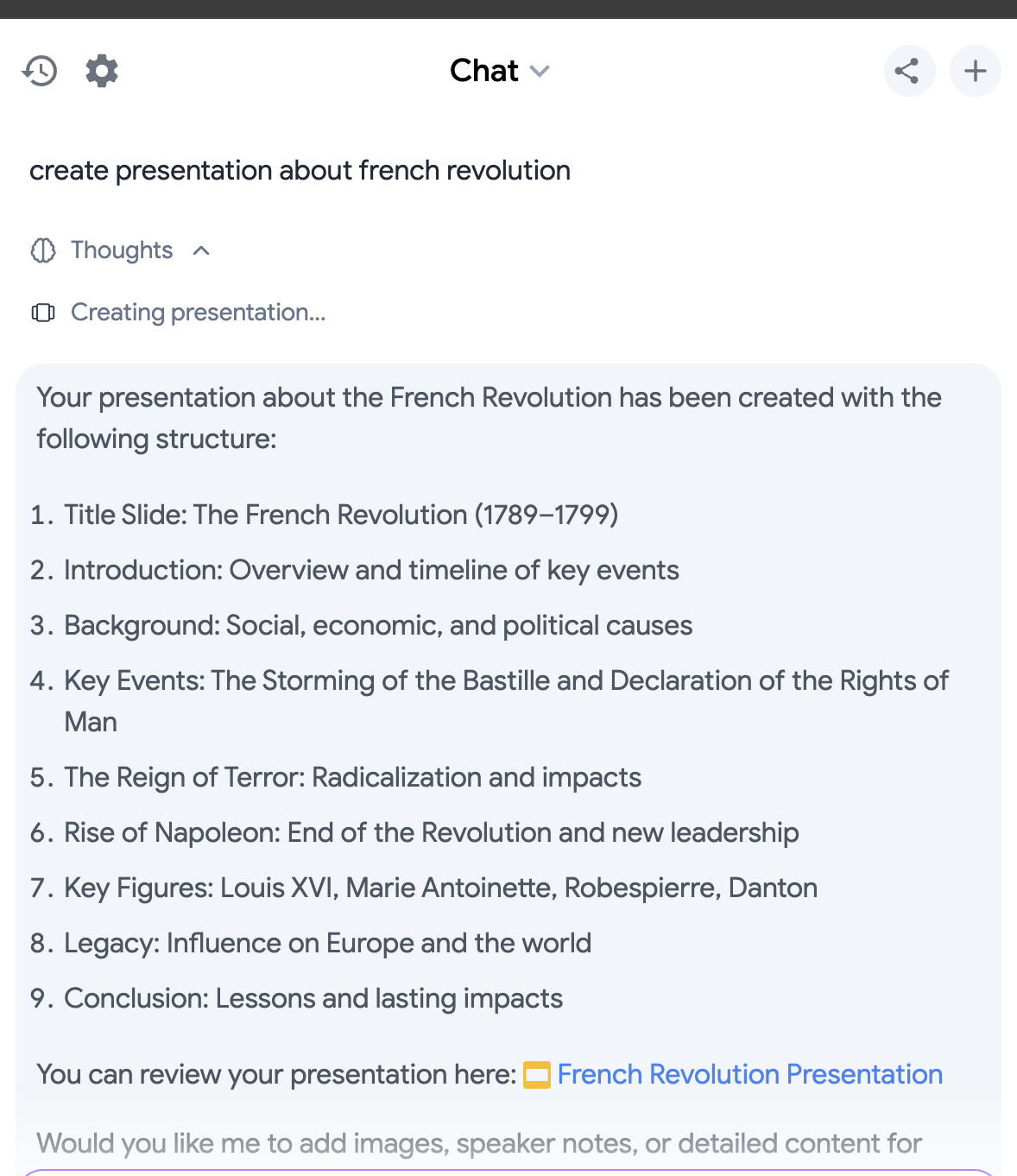Image resolution: width=1017 pixels, height=1176 pixels.
Task: Click the purple-bordered message input box
Action: click(508, 1173)
